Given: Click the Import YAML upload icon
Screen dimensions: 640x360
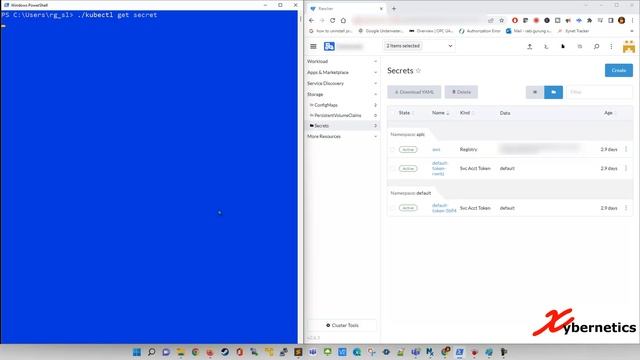Looking at the screenshot, I should click(x=529, y=47).
